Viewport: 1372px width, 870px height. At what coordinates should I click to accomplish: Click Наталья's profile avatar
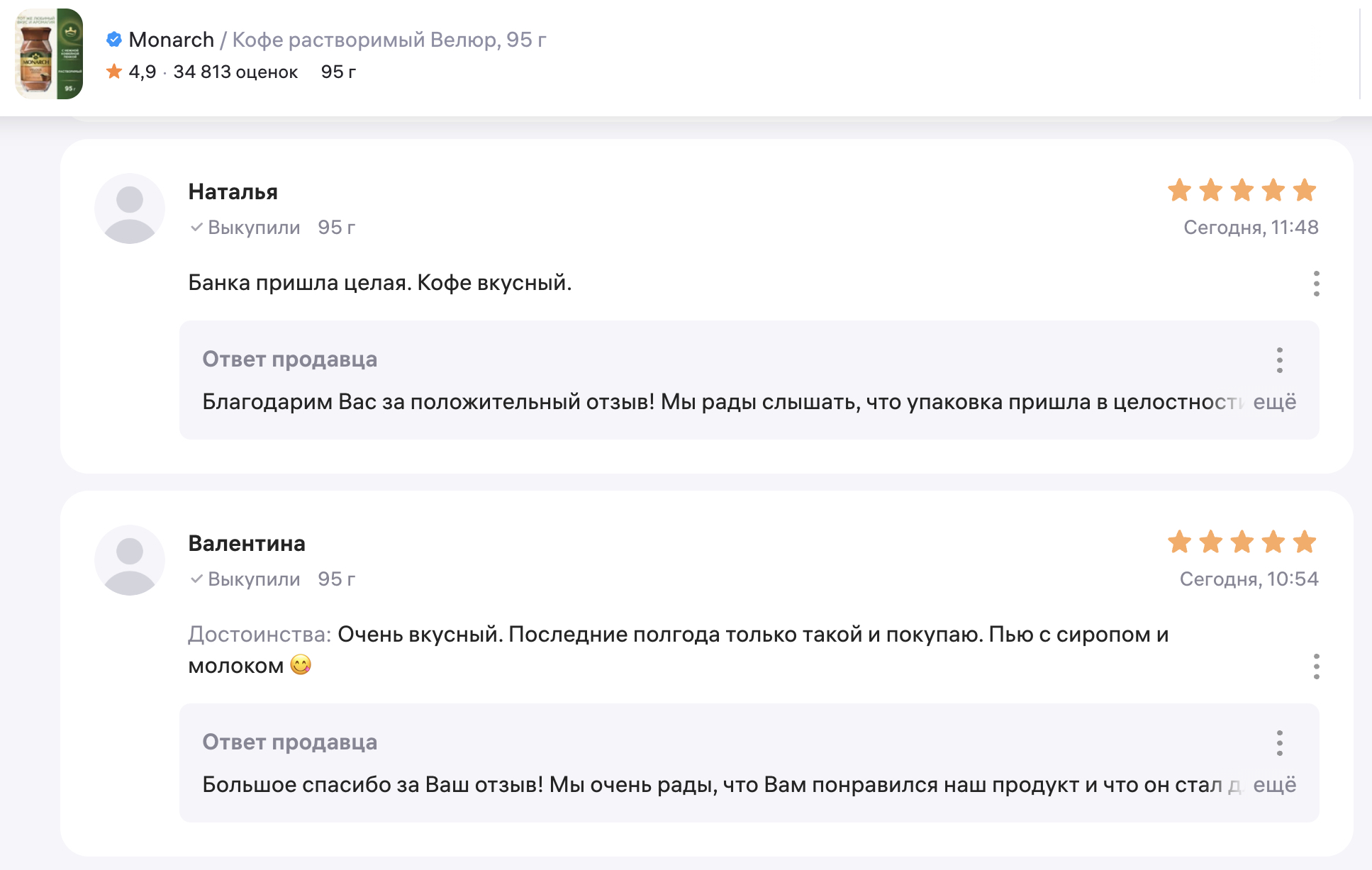[130, 208]
